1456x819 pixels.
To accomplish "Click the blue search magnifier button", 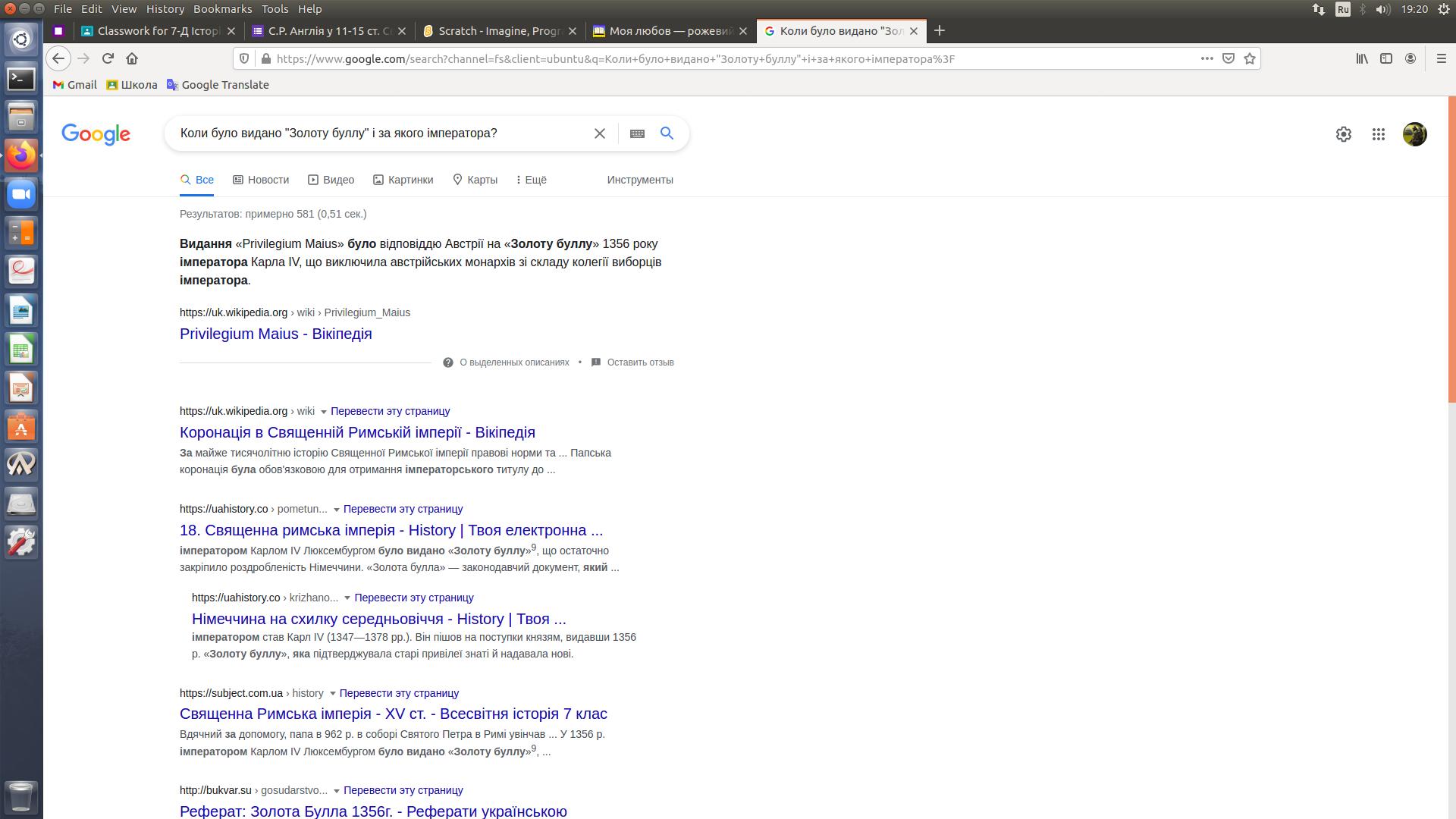I will click(x=667, y=133).
